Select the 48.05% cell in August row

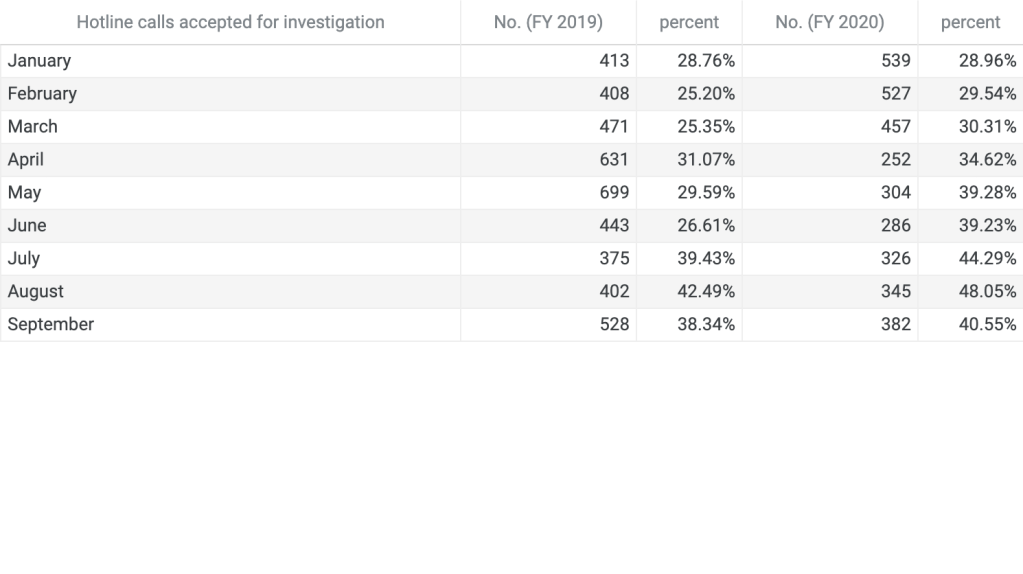pyautogui.click(x=987, y=292)
